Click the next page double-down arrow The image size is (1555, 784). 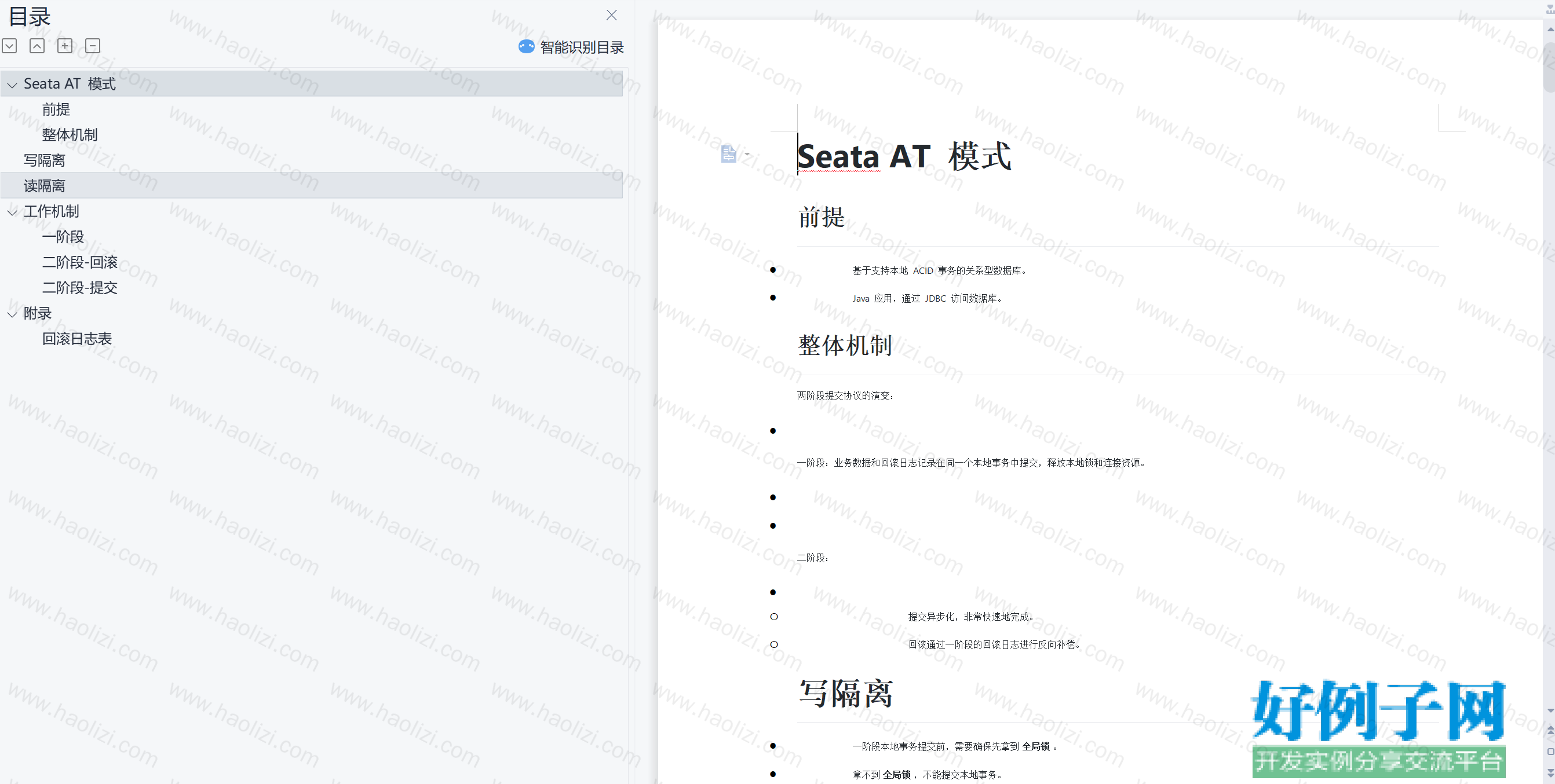(1550, 772)
